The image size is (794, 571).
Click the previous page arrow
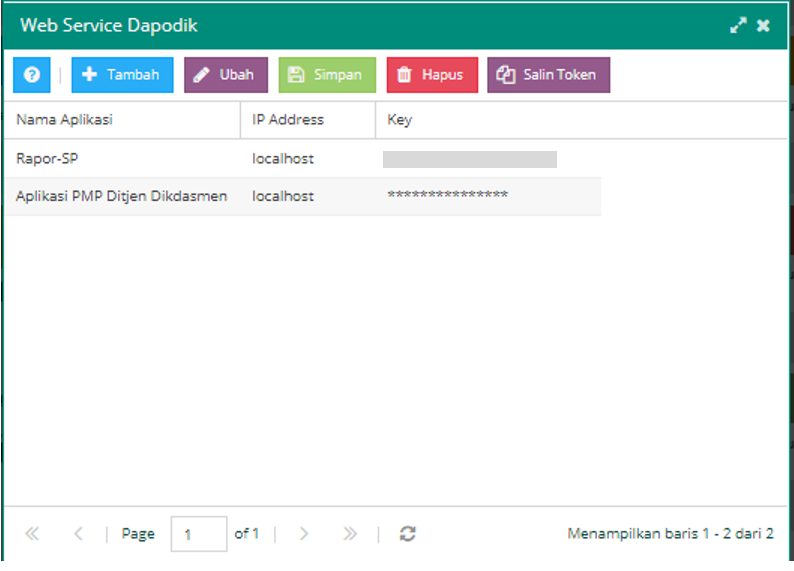pyautogui.click(x=79, y=534)
